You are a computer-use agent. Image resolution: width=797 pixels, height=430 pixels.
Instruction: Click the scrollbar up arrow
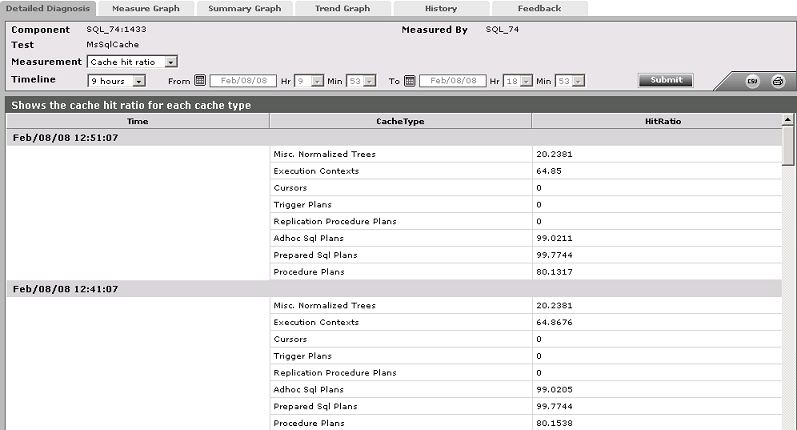788,119
